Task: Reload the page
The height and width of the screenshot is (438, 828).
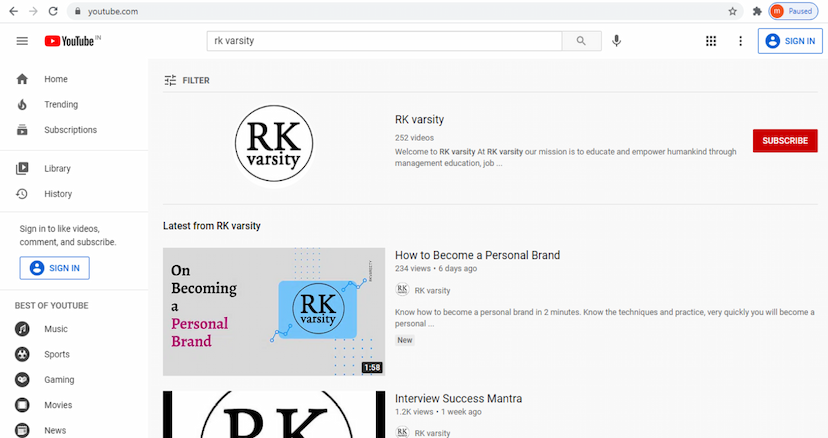Action: coord(55,11)
